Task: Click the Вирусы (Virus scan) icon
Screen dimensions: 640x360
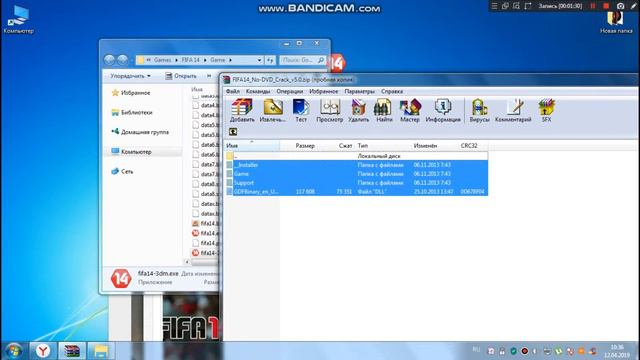Action: point(479,110)
